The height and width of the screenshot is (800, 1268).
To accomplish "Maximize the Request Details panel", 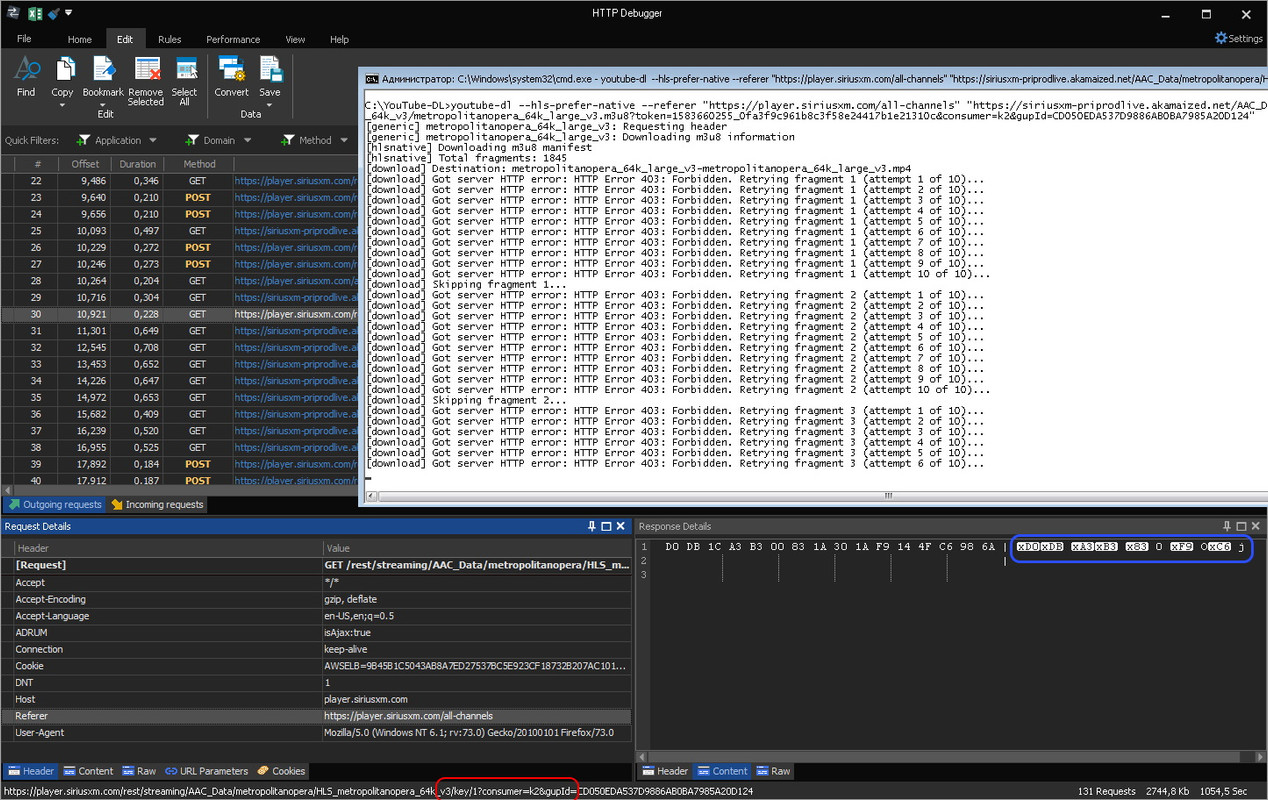I will [606, 526].
